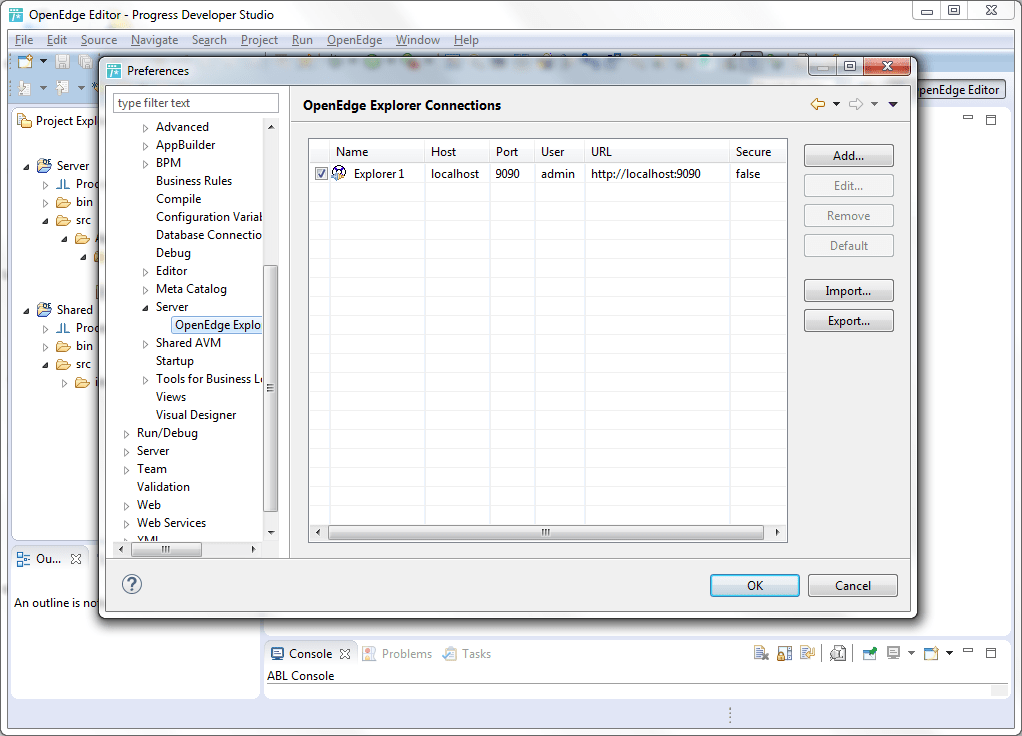The height and width of the screenshot is (736, 1022).
Task: Click the preferences tree vertical scrollbar
Action: 270,388
